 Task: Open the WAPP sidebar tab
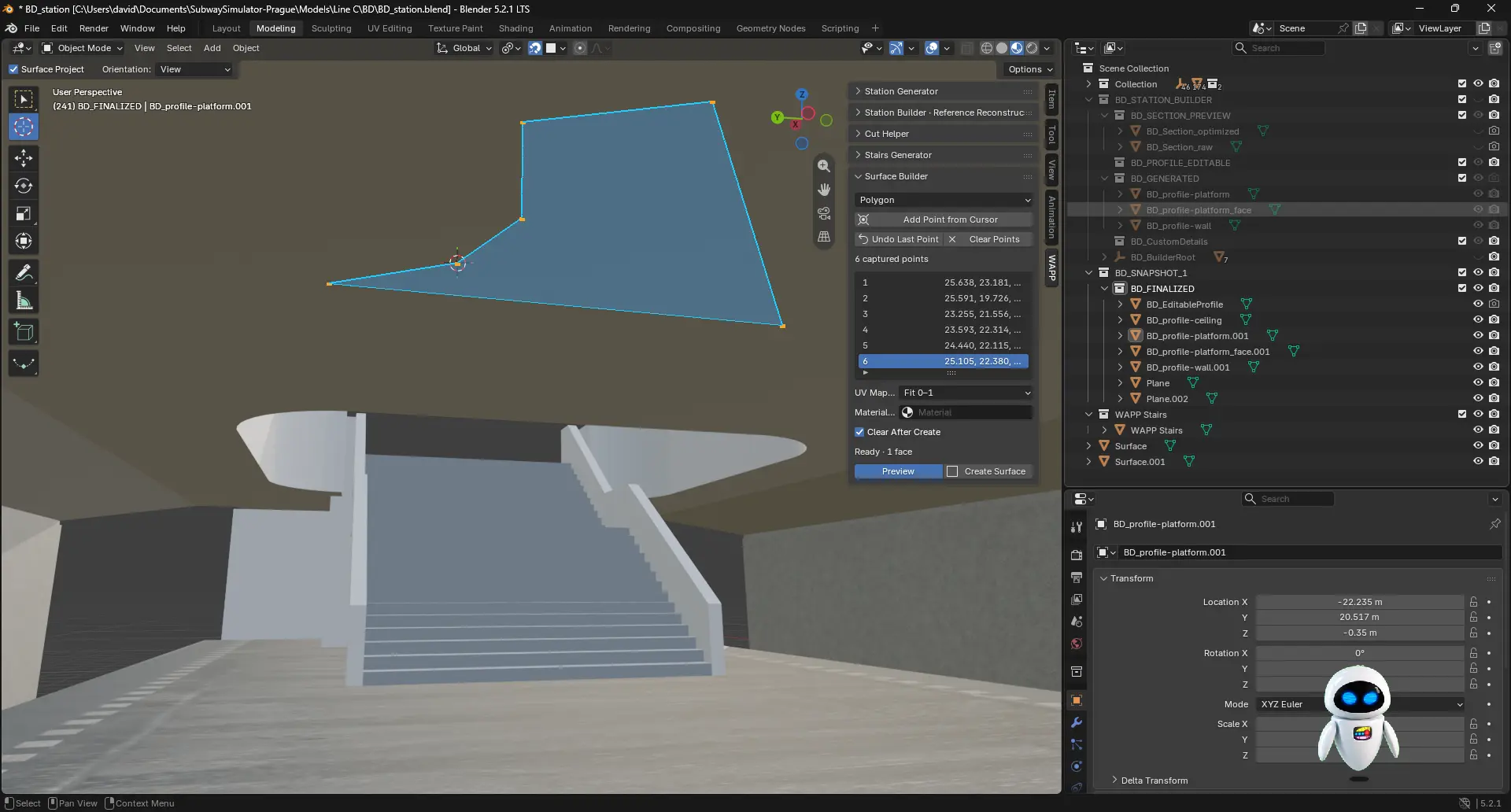pyautogui.click(x=1051, y=268)
